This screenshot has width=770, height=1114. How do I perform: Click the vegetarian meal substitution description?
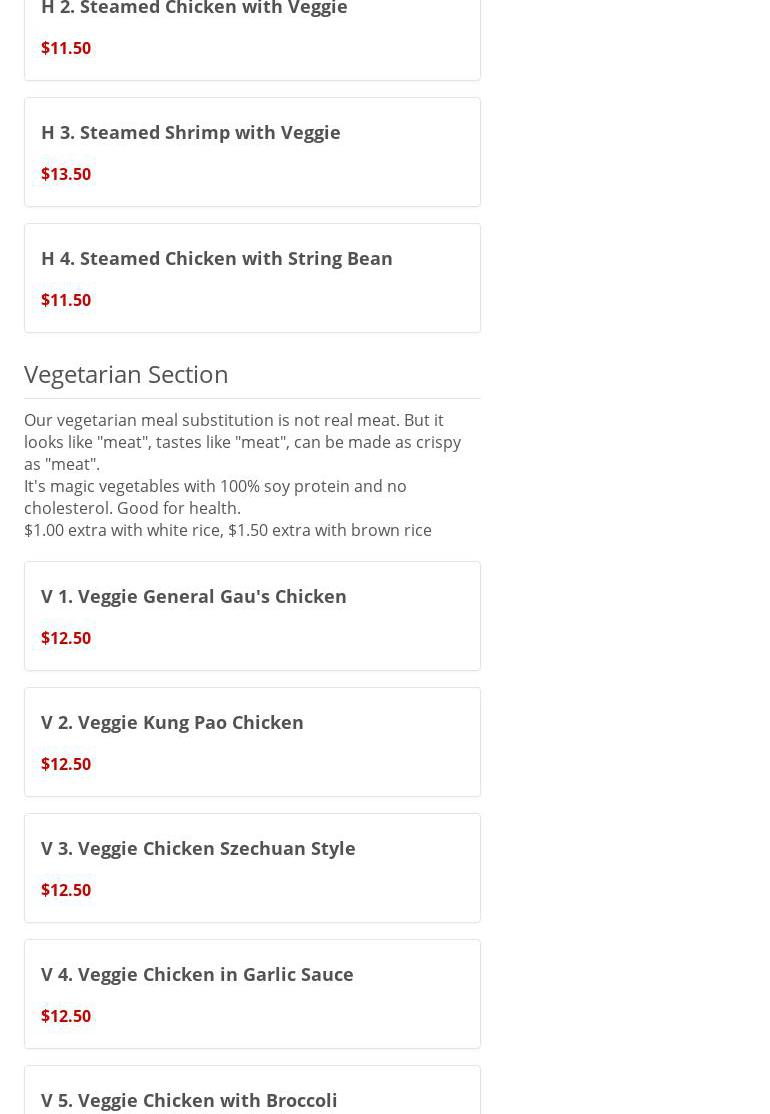[242, 442]
